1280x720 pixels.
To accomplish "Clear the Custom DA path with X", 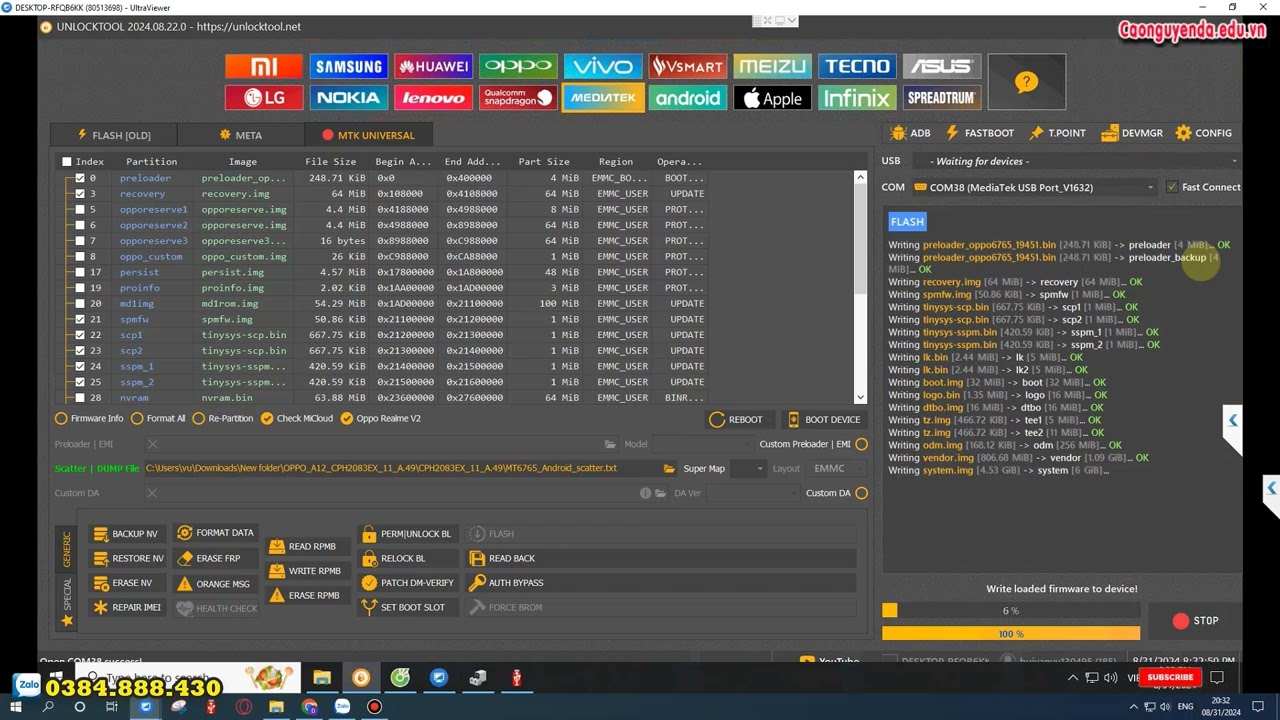I will point(152,493).
